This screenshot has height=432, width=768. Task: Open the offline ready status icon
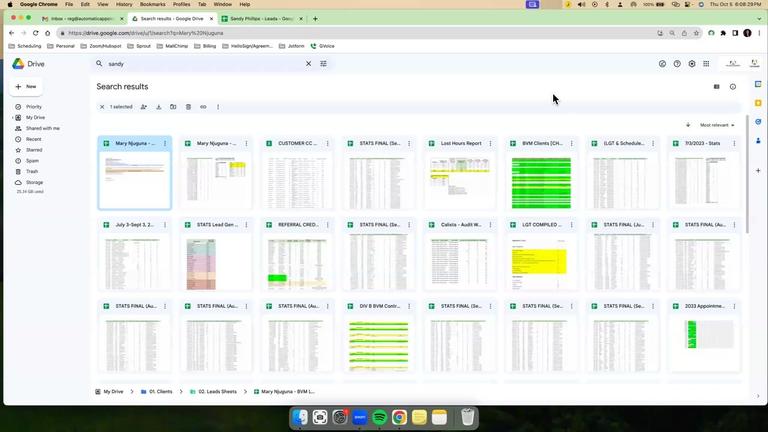[x=662, y=64]
